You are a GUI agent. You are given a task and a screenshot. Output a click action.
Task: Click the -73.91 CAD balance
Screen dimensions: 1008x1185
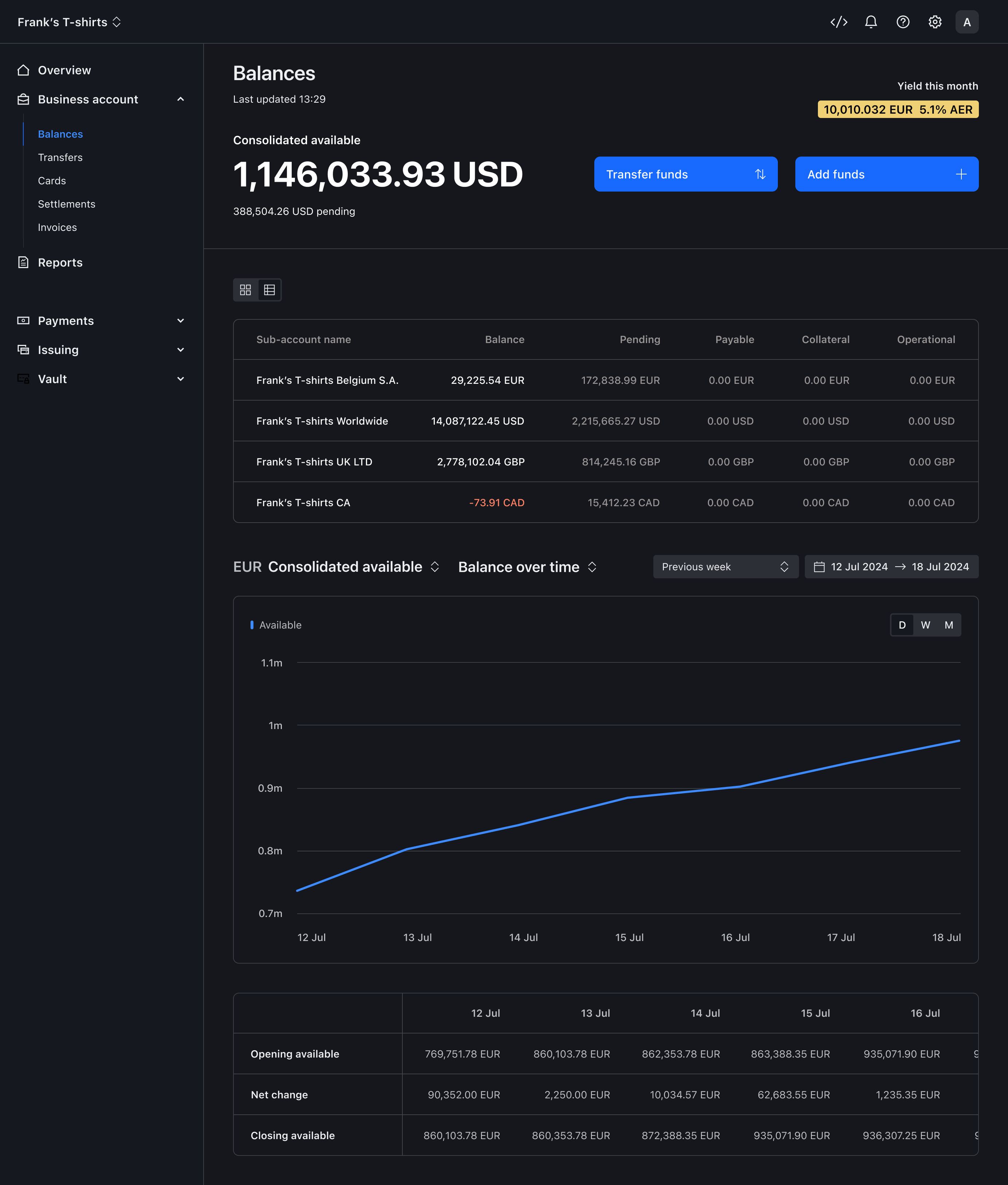[x=497, y=502]
